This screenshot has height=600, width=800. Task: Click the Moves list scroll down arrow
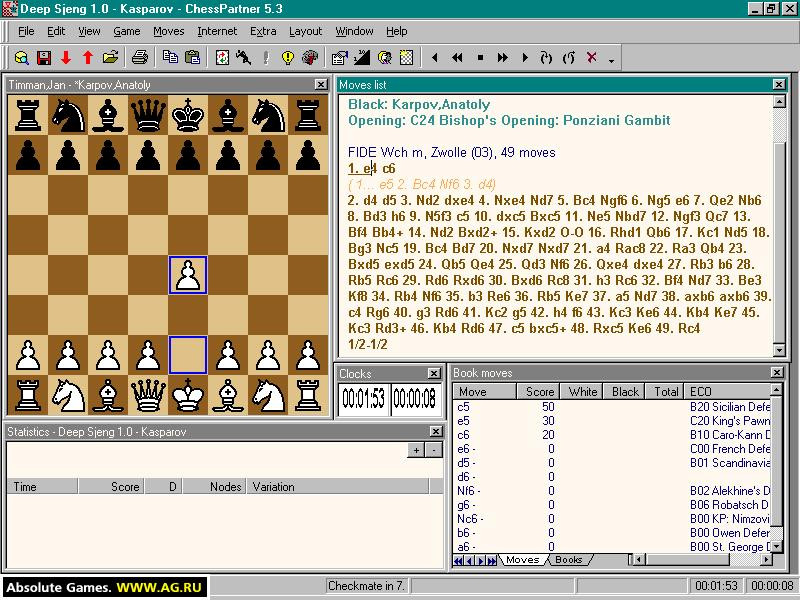click(x=779, y=350)
